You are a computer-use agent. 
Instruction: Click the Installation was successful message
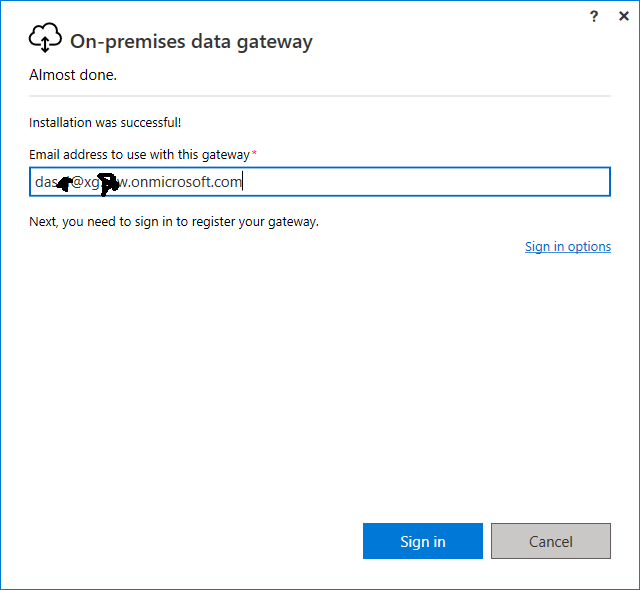tap(105, 122)
